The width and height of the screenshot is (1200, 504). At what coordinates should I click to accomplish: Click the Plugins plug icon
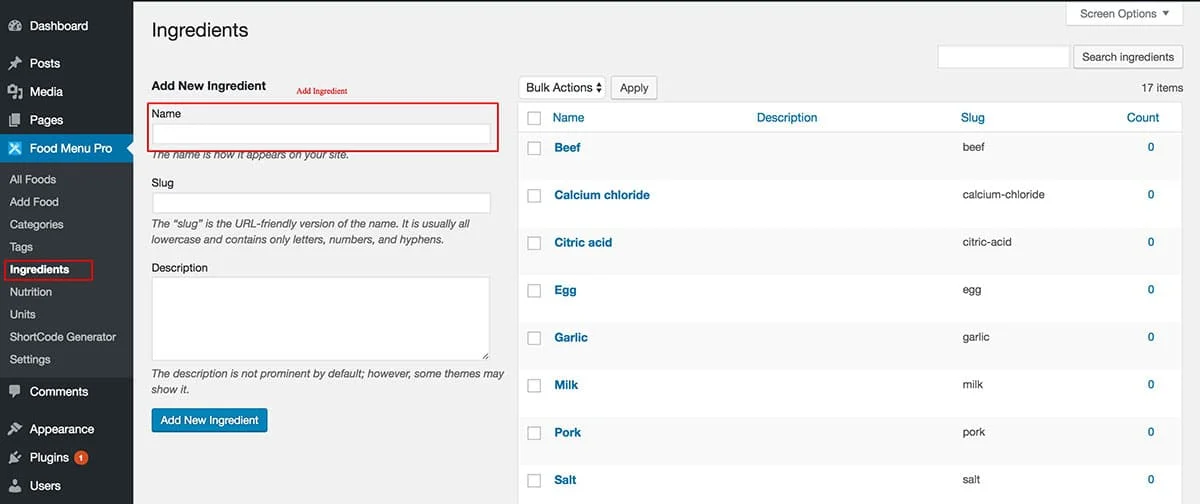click(x=15, y=458)
